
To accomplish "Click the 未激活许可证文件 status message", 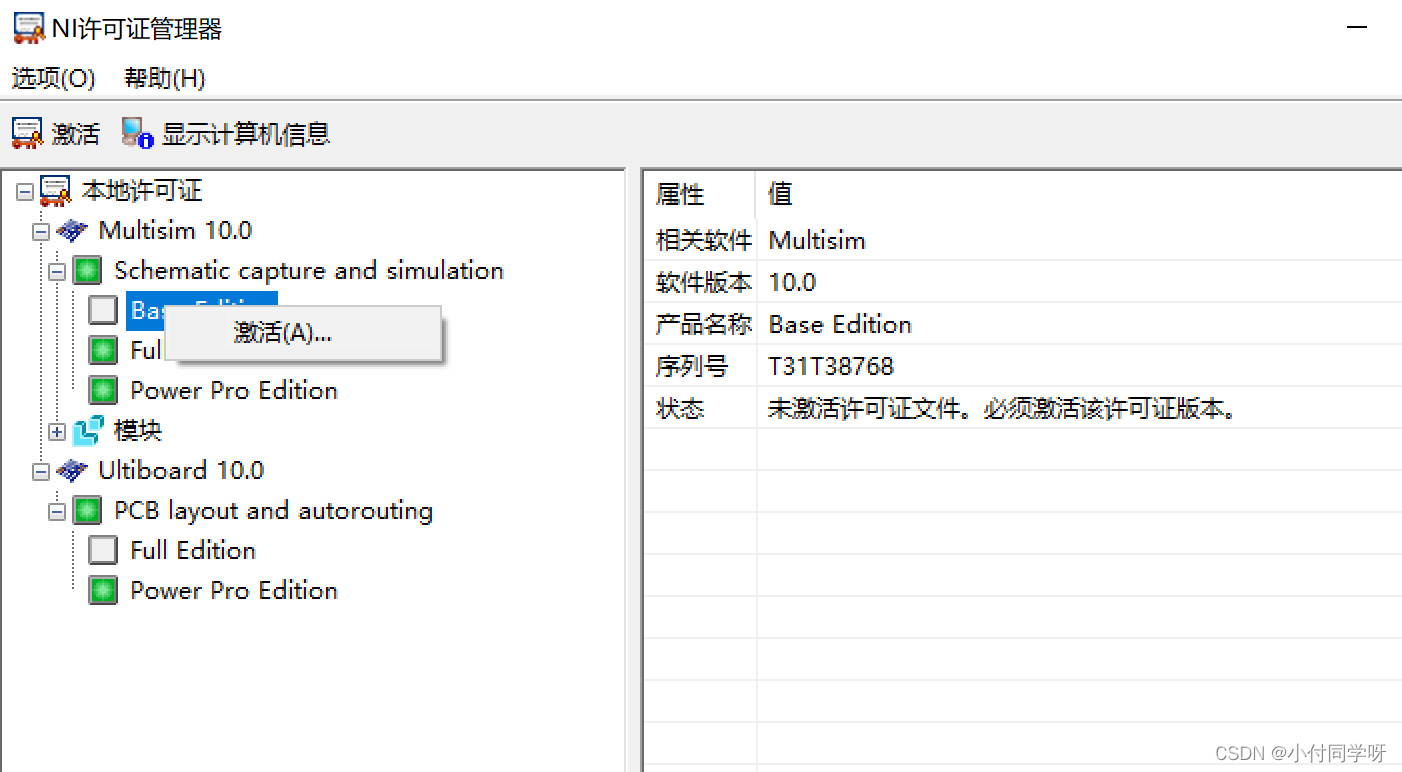I will (1003, 409).
